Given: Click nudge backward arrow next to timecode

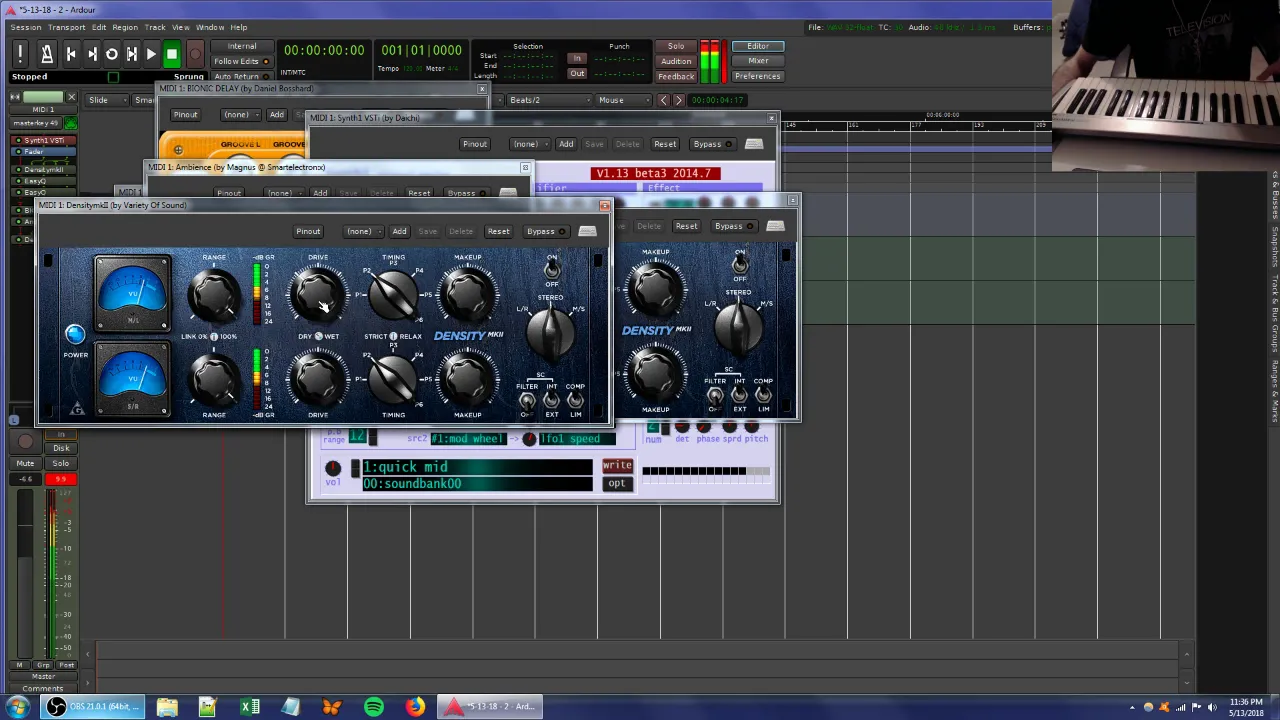Looking at the screenshot, I should pyautogui.click(x=663, y=100).
